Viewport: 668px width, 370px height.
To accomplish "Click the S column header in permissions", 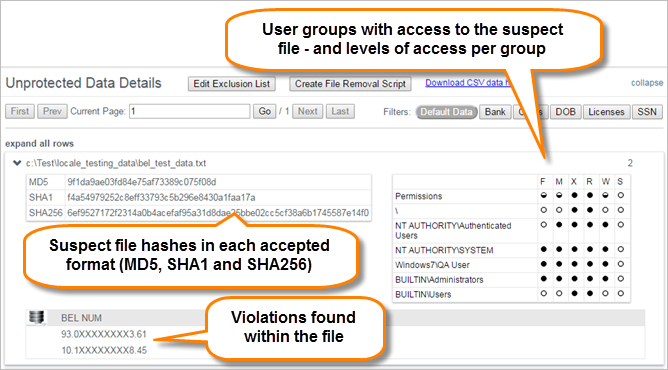I will [620, 182].
